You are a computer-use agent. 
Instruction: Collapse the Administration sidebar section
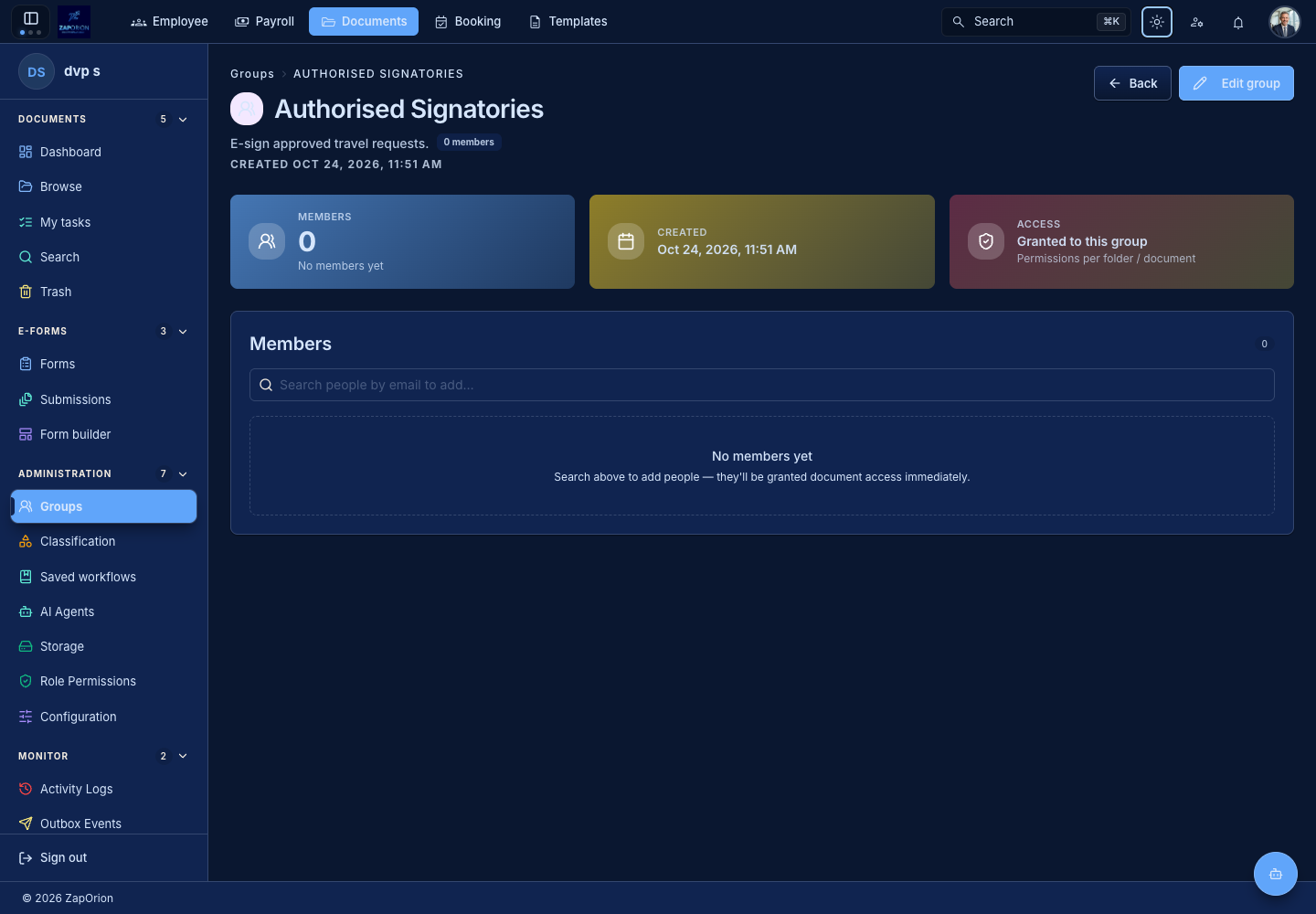coord(183,474)
